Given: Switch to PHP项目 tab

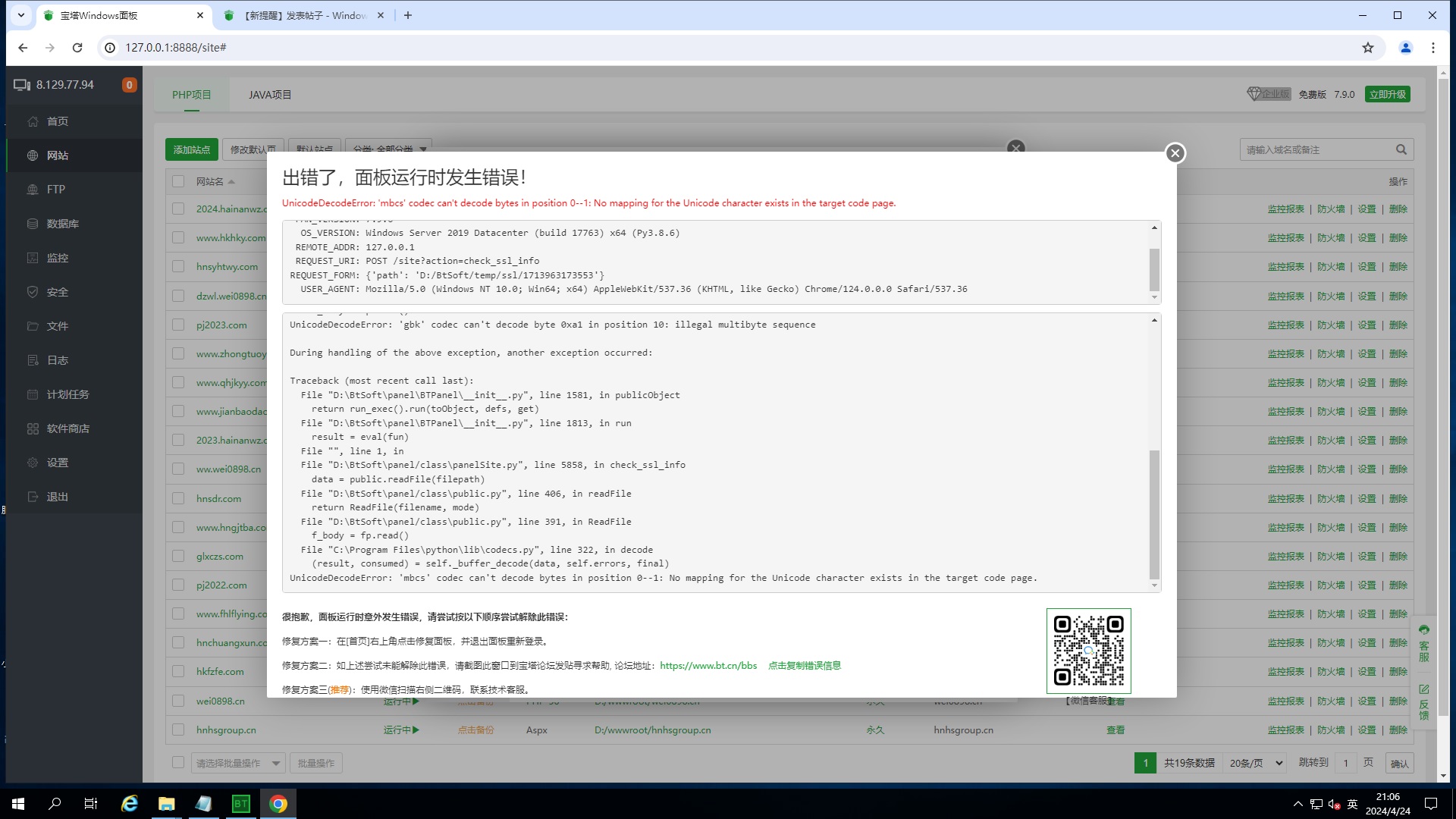Looking at the screenshot, I should (191, 95).
